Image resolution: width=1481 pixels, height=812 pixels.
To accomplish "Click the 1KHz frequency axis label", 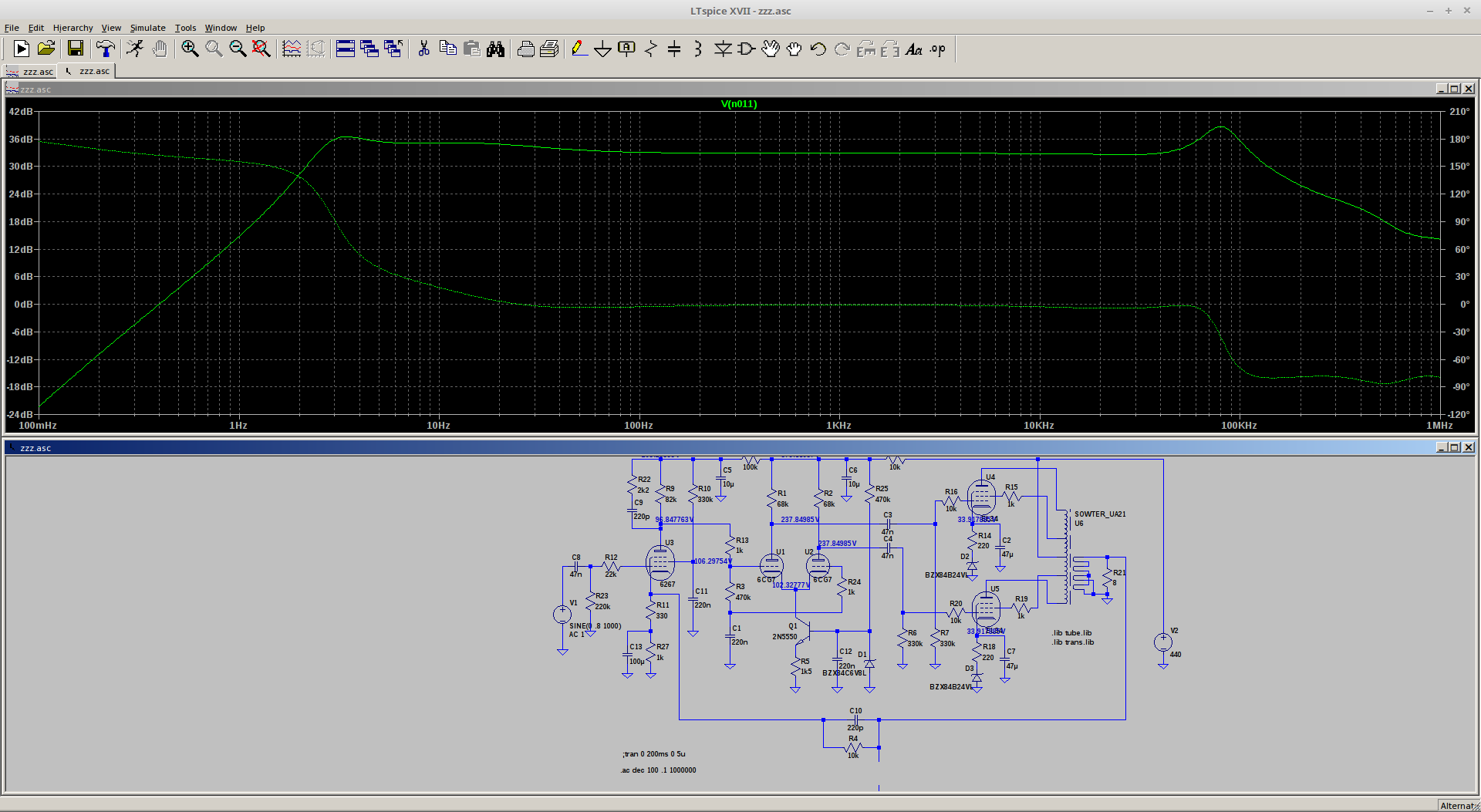I will (838, 425).
